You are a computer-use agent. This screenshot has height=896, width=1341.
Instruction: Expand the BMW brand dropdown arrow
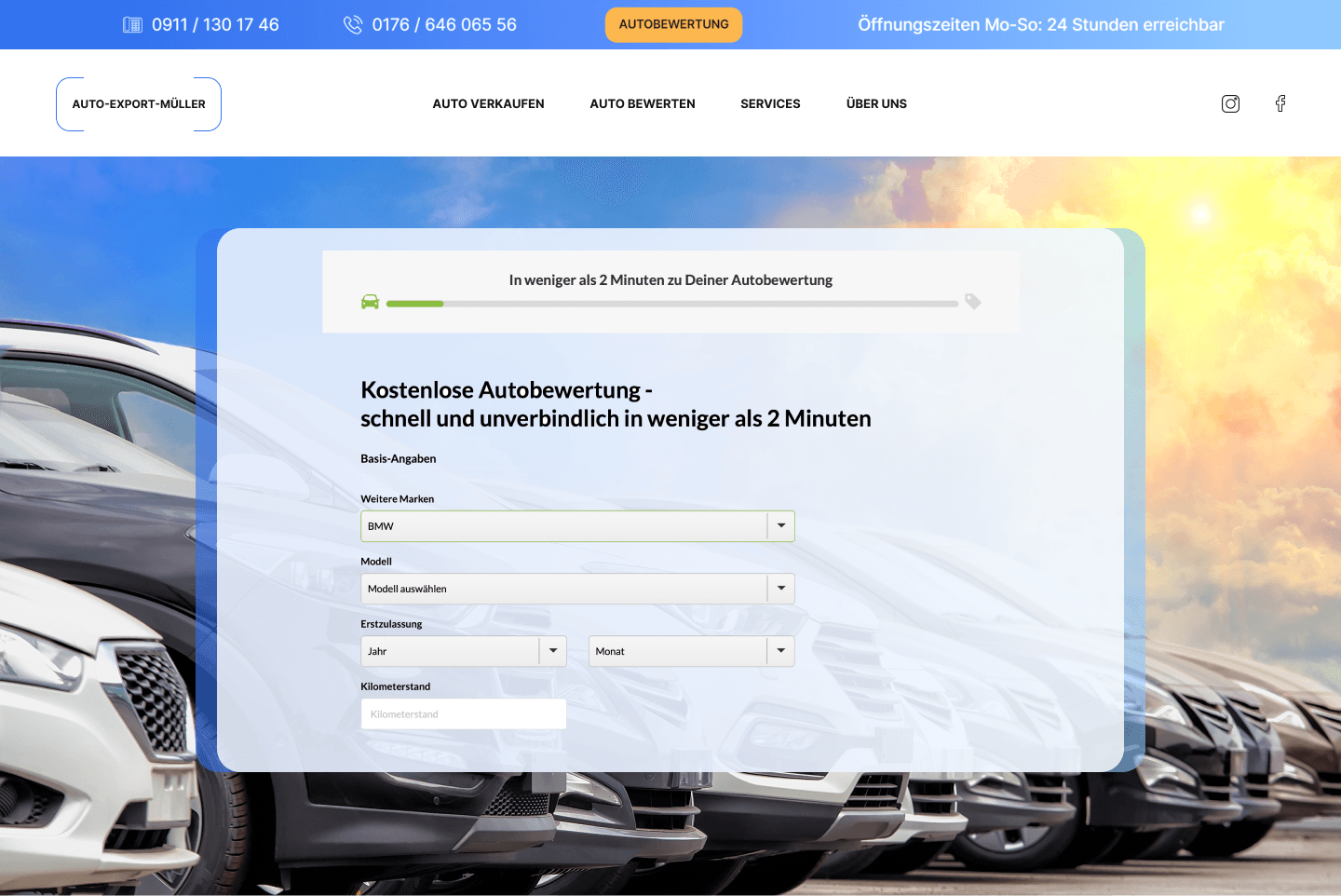781,526
